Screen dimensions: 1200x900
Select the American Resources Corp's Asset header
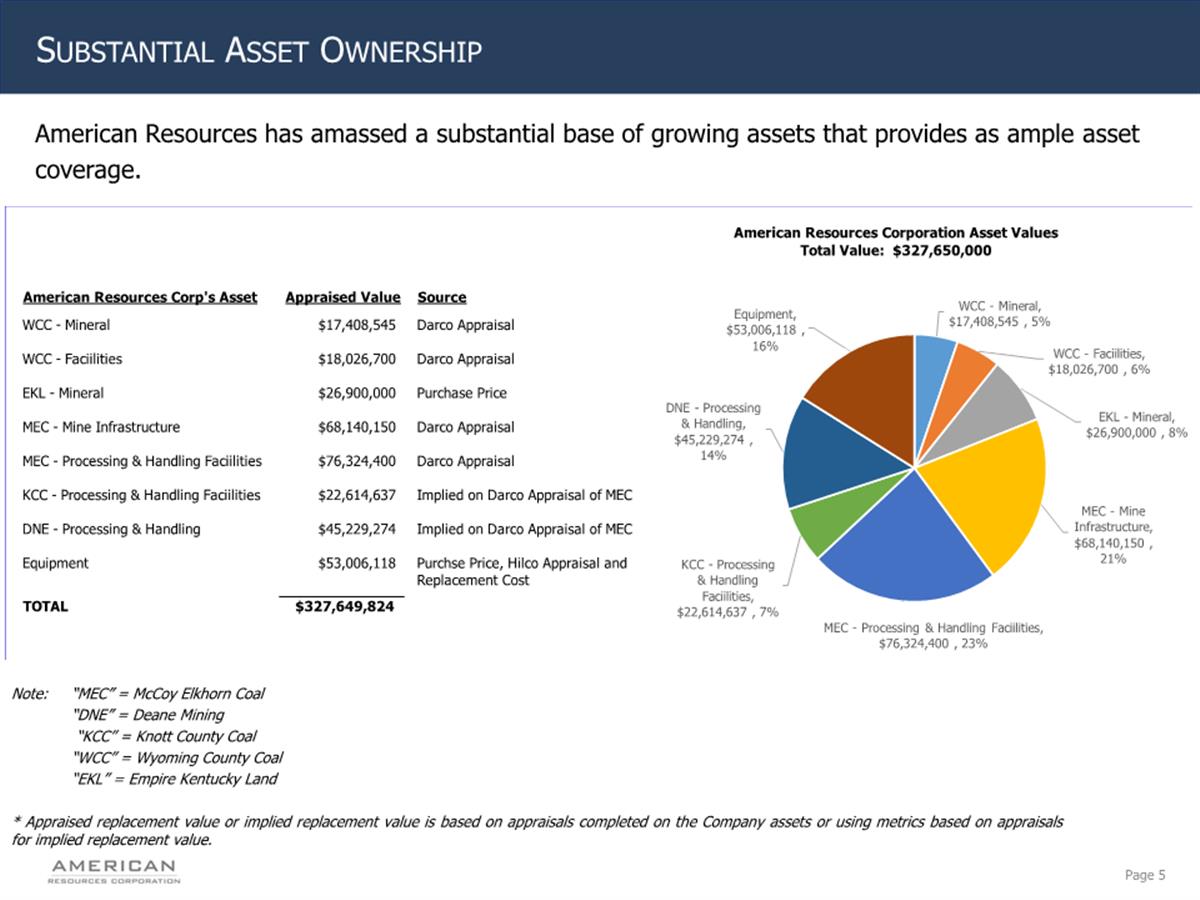tap(139, 297)
